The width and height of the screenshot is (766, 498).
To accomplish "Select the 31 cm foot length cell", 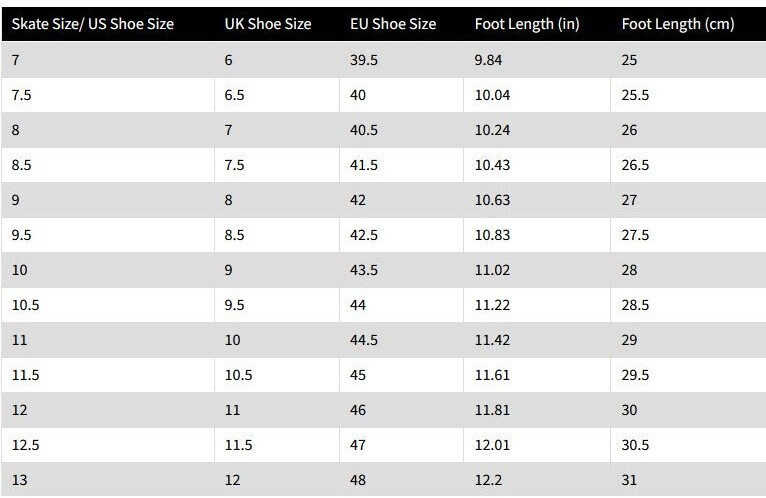I will click(x=629, y=480).
